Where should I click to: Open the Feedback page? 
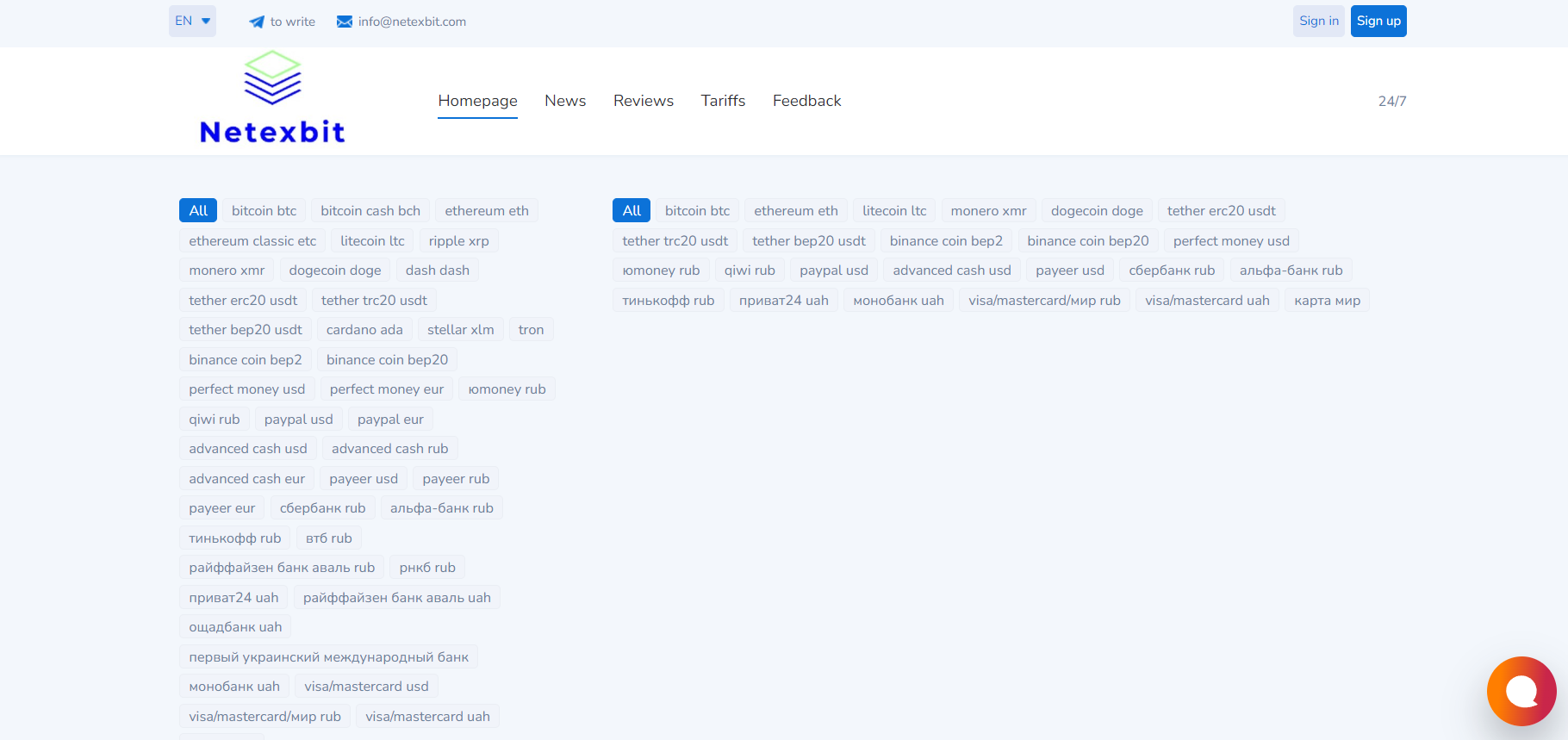click(x=806, y=101)
